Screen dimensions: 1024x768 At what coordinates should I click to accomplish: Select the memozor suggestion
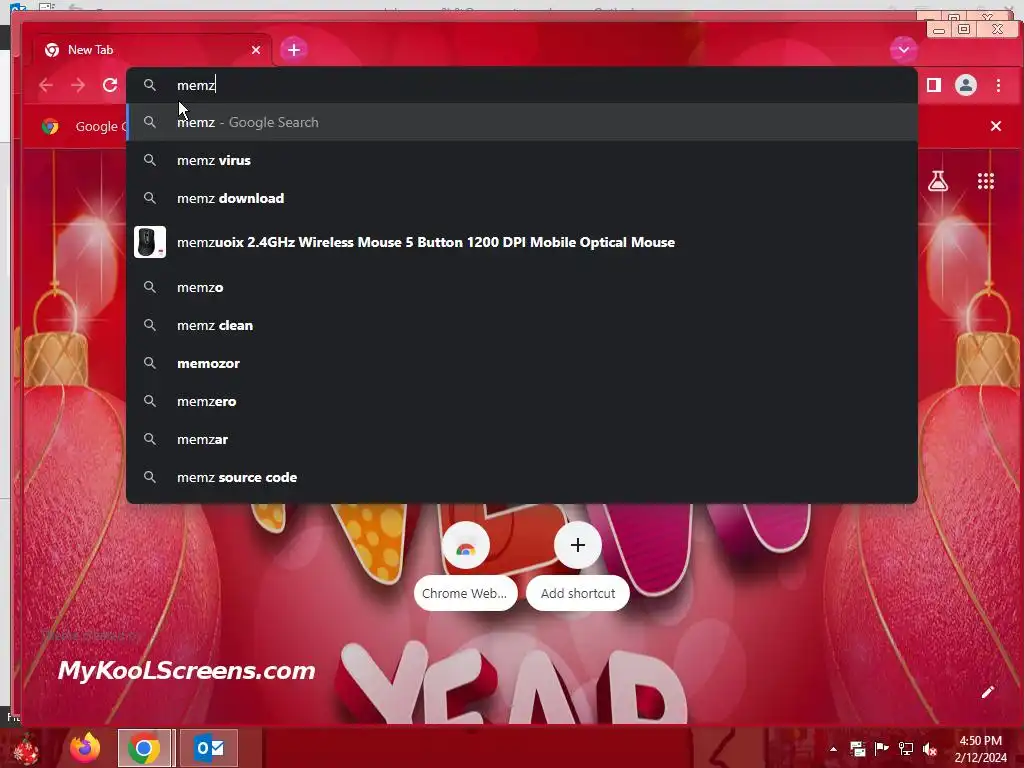tap(522, 363)
